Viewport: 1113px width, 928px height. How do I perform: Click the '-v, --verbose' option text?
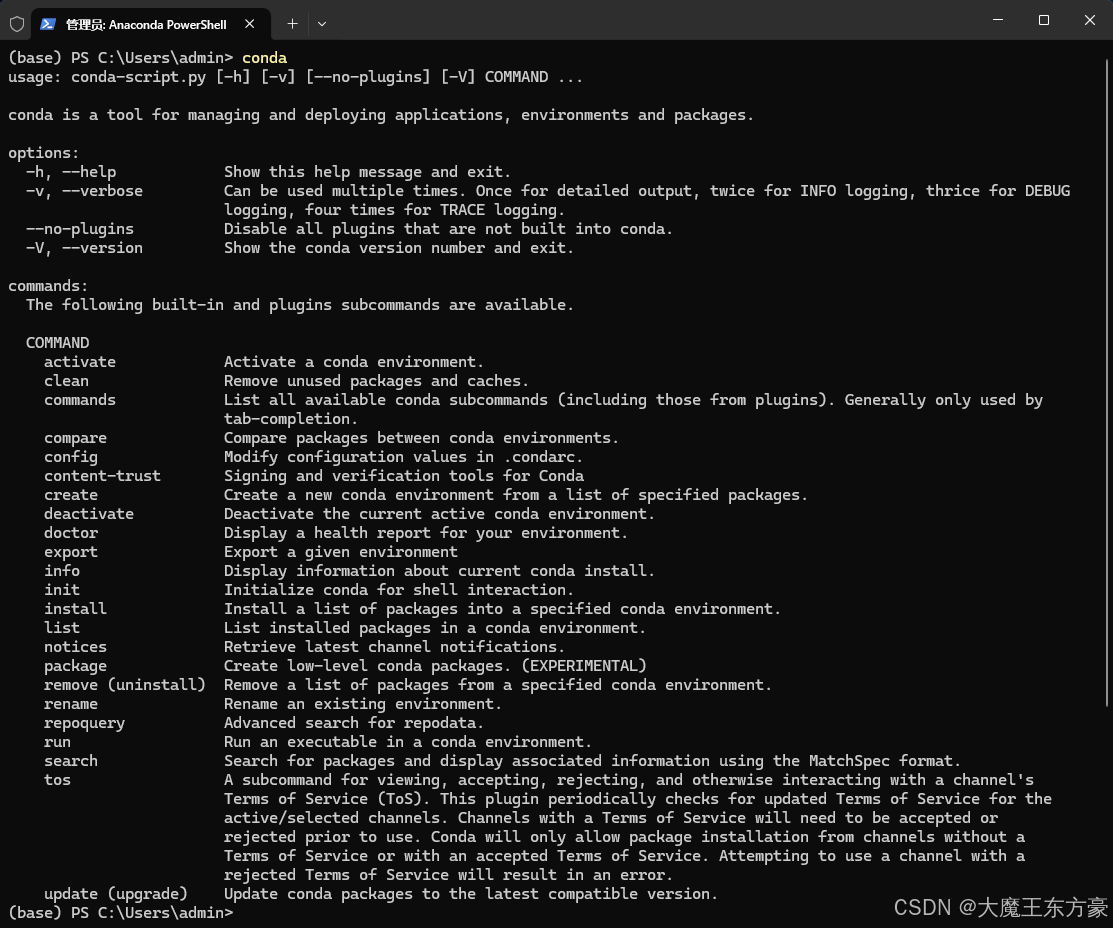84,191
